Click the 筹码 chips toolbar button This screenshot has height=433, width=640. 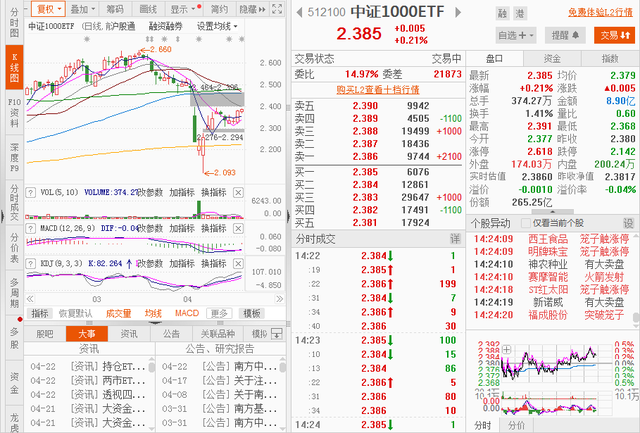pyautogui.click(x=115, y=9)
